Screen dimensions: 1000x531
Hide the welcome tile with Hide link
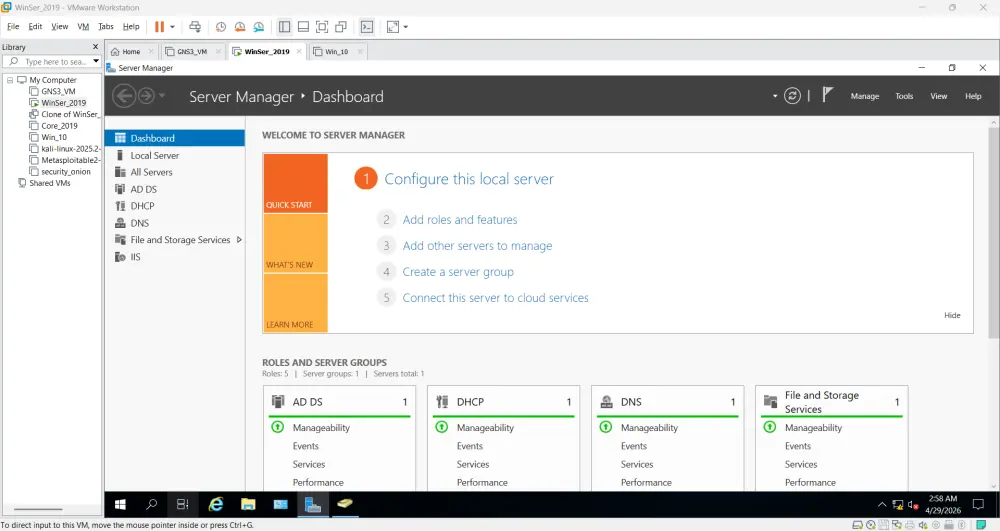pos(952,316)
